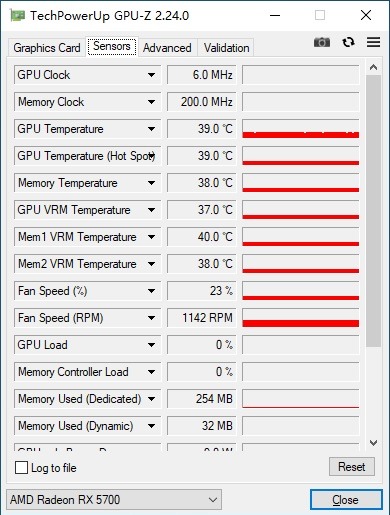The width and height of the screenshot is (390, 515).
Task: Click the scroll down arrow
Action: [373, 443]
